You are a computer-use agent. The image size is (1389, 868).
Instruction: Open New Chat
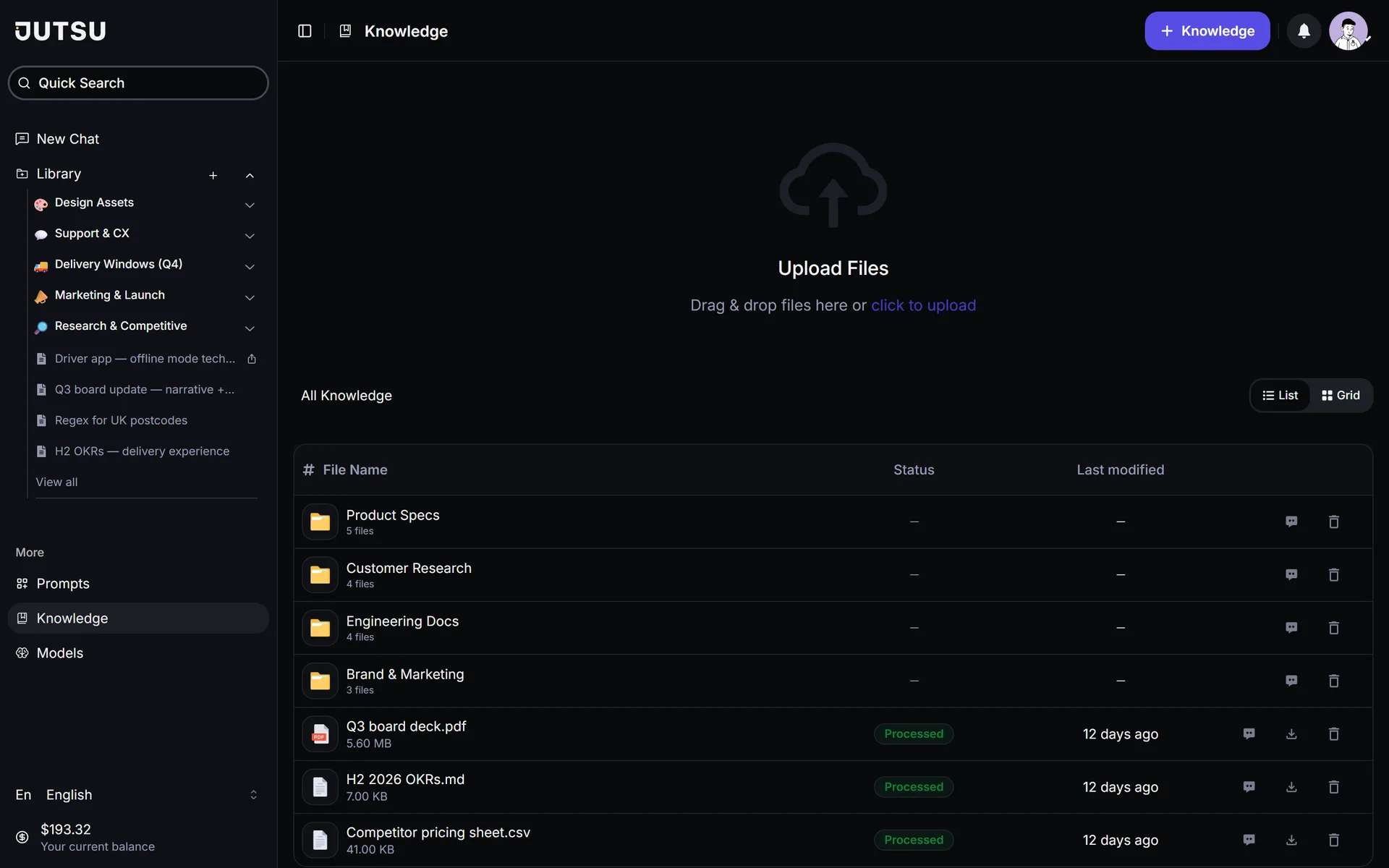pyautogui.click(x=137, y=139)
